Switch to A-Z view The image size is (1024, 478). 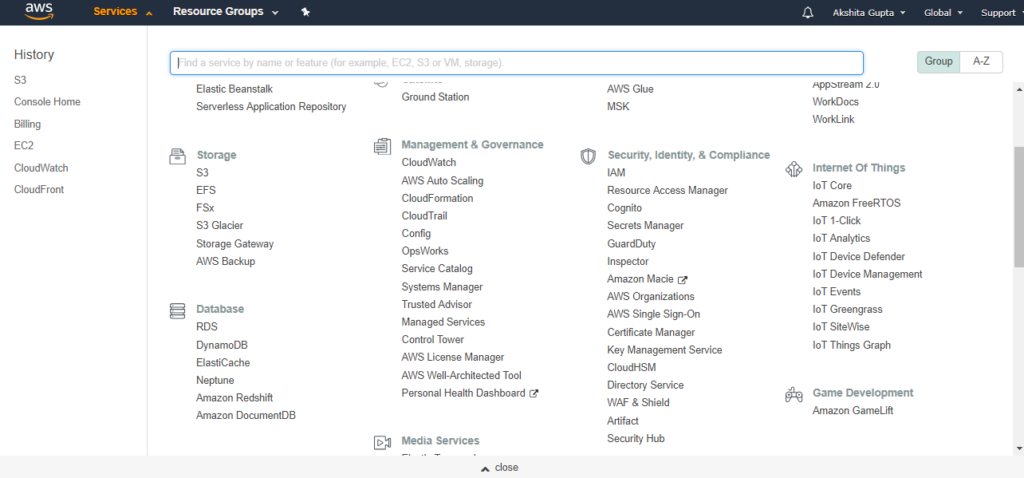(982, 61)
